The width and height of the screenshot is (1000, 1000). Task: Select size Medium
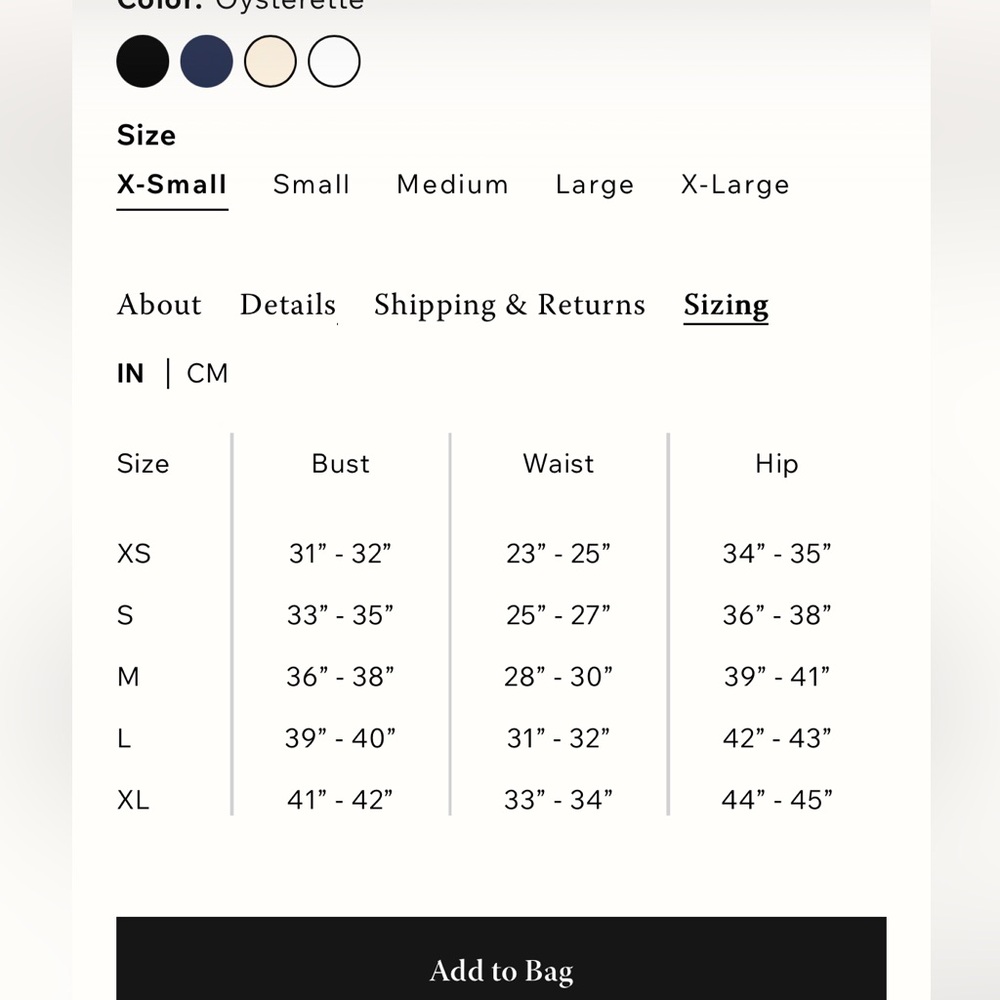coord(452,185)
